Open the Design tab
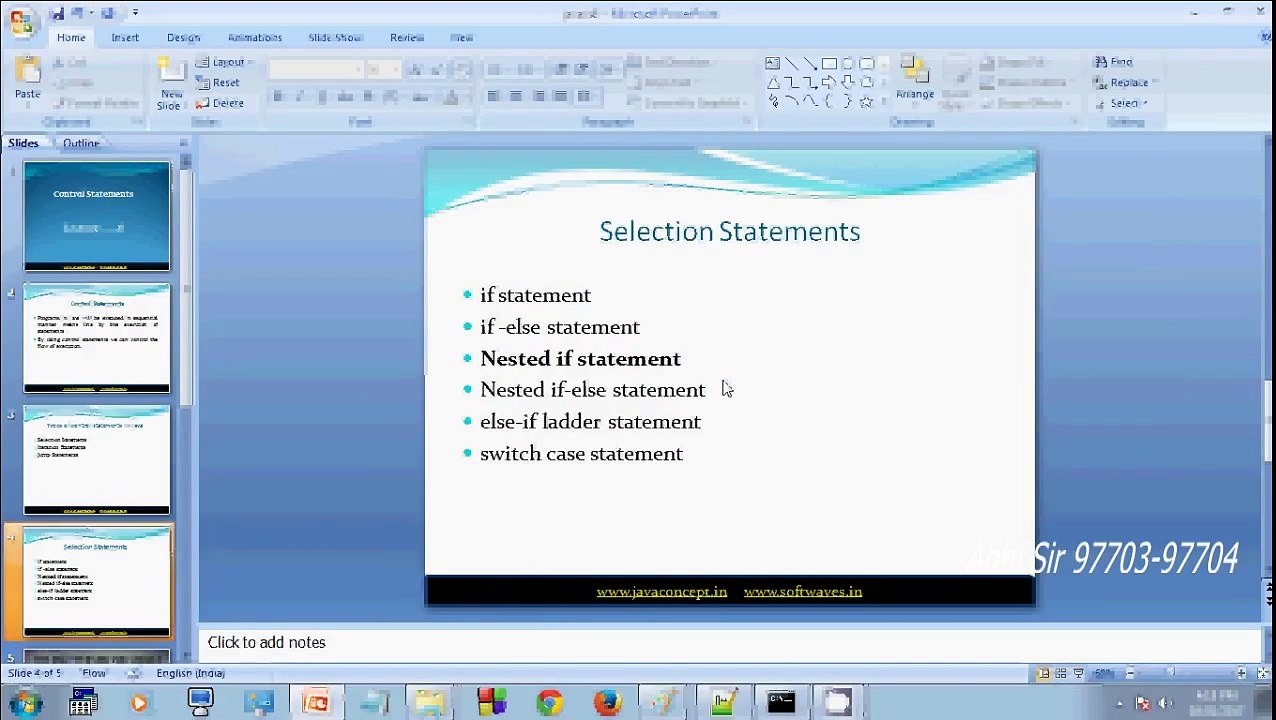Screen dimensions: 1276x720 coord(183,38)
